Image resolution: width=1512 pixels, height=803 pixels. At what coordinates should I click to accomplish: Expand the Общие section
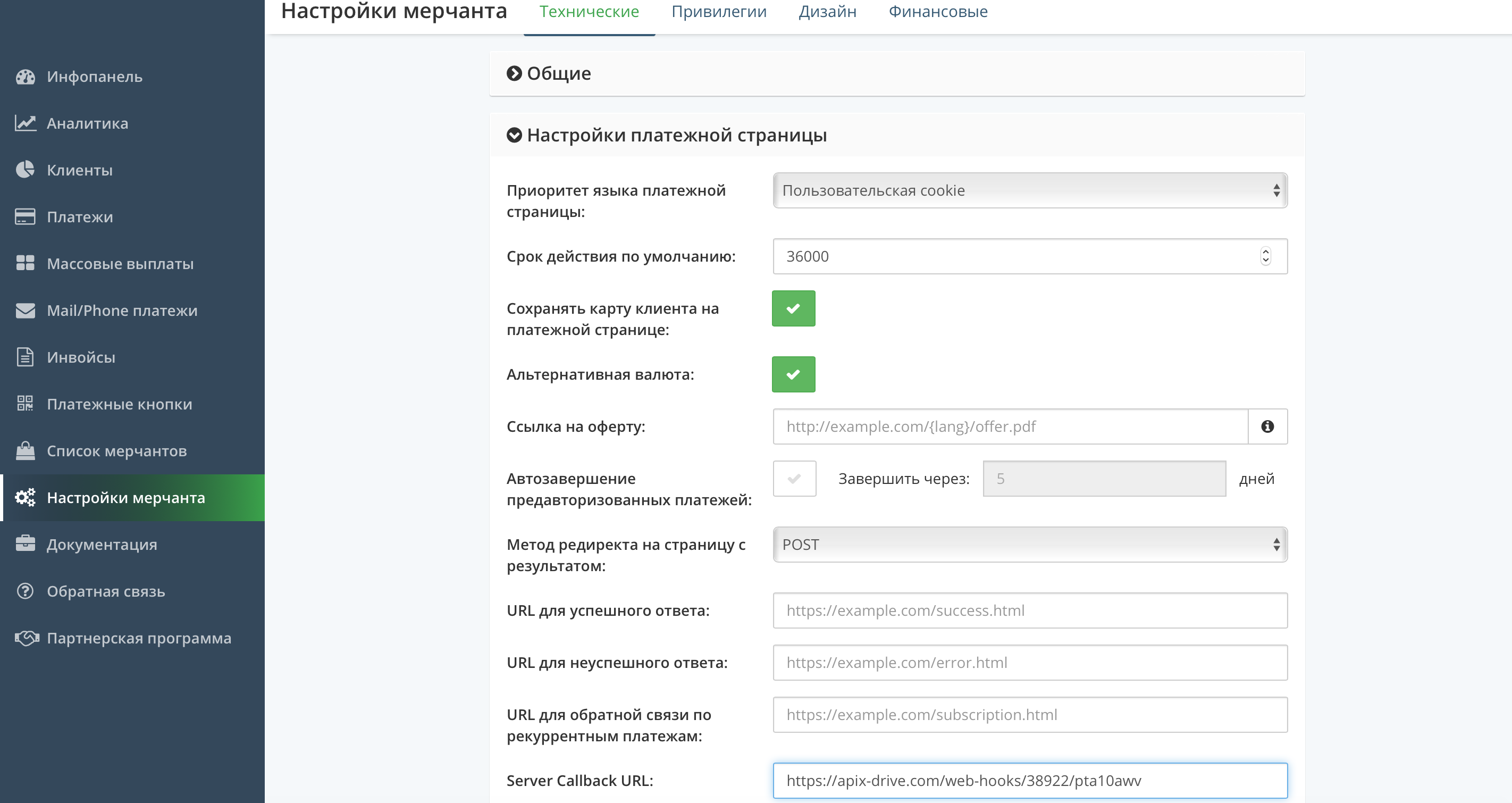(897, 73)
